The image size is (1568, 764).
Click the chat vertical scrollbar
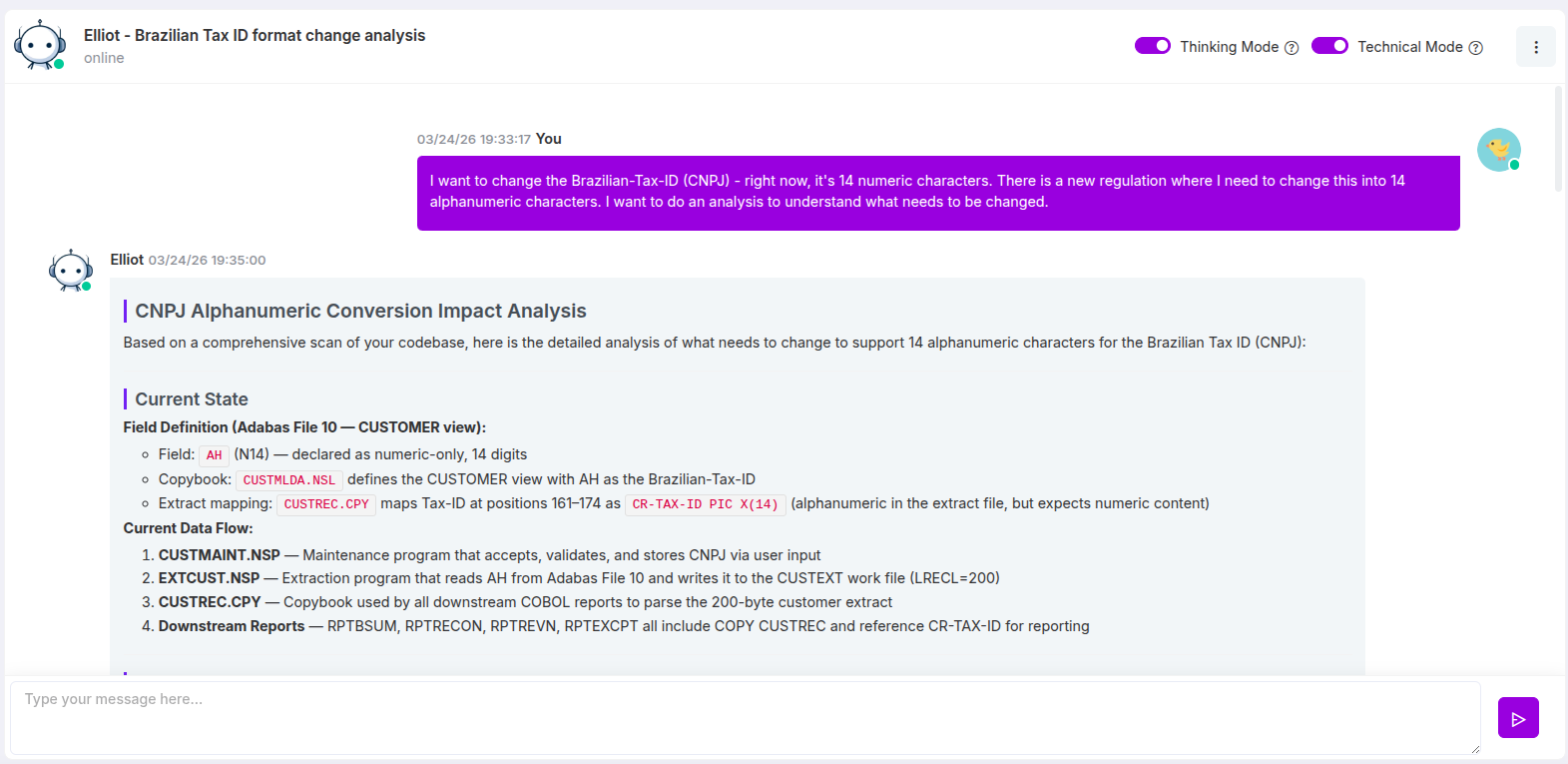coord(1558,140)
